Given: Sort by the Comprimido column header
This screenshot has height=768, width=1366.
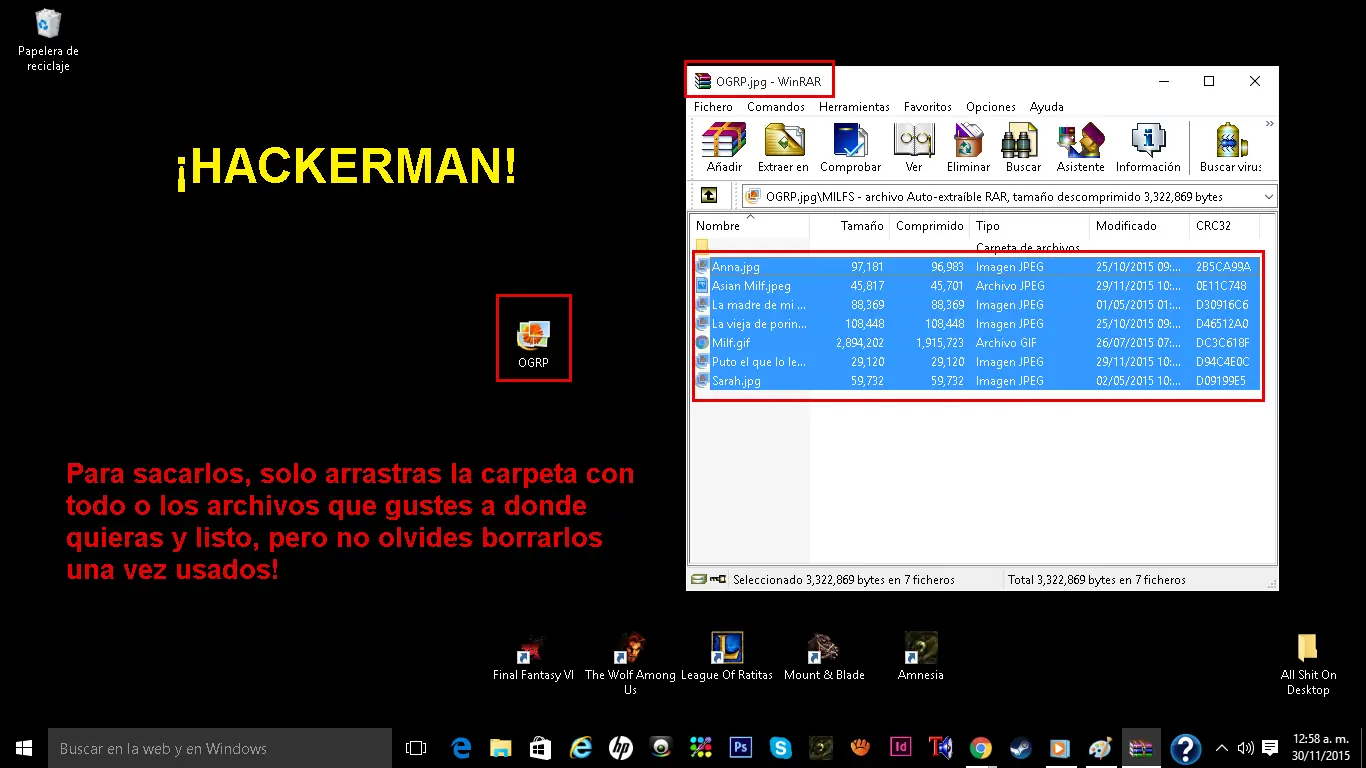Looking at the screenshot, I should (x=930, y=226).
